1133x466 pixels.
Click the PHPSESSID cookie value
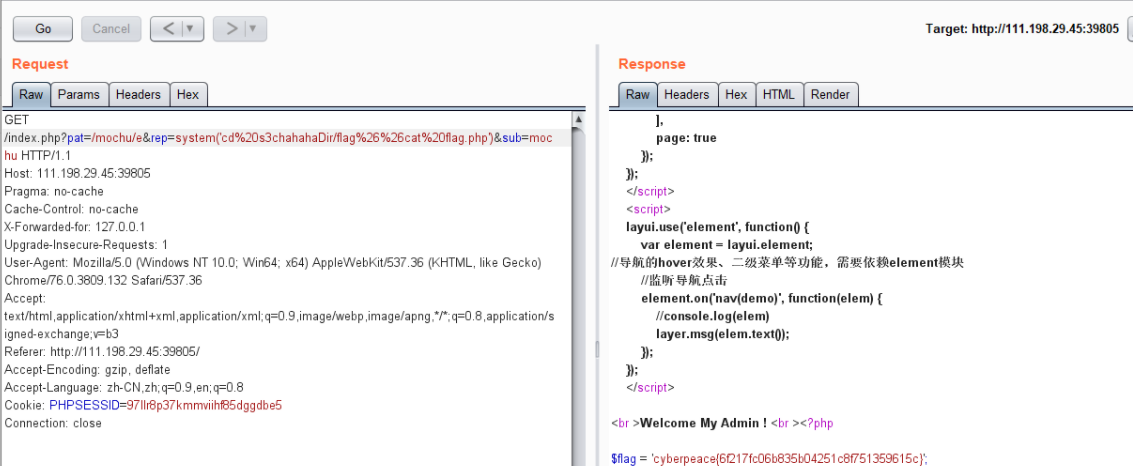(x=204, y=405)
